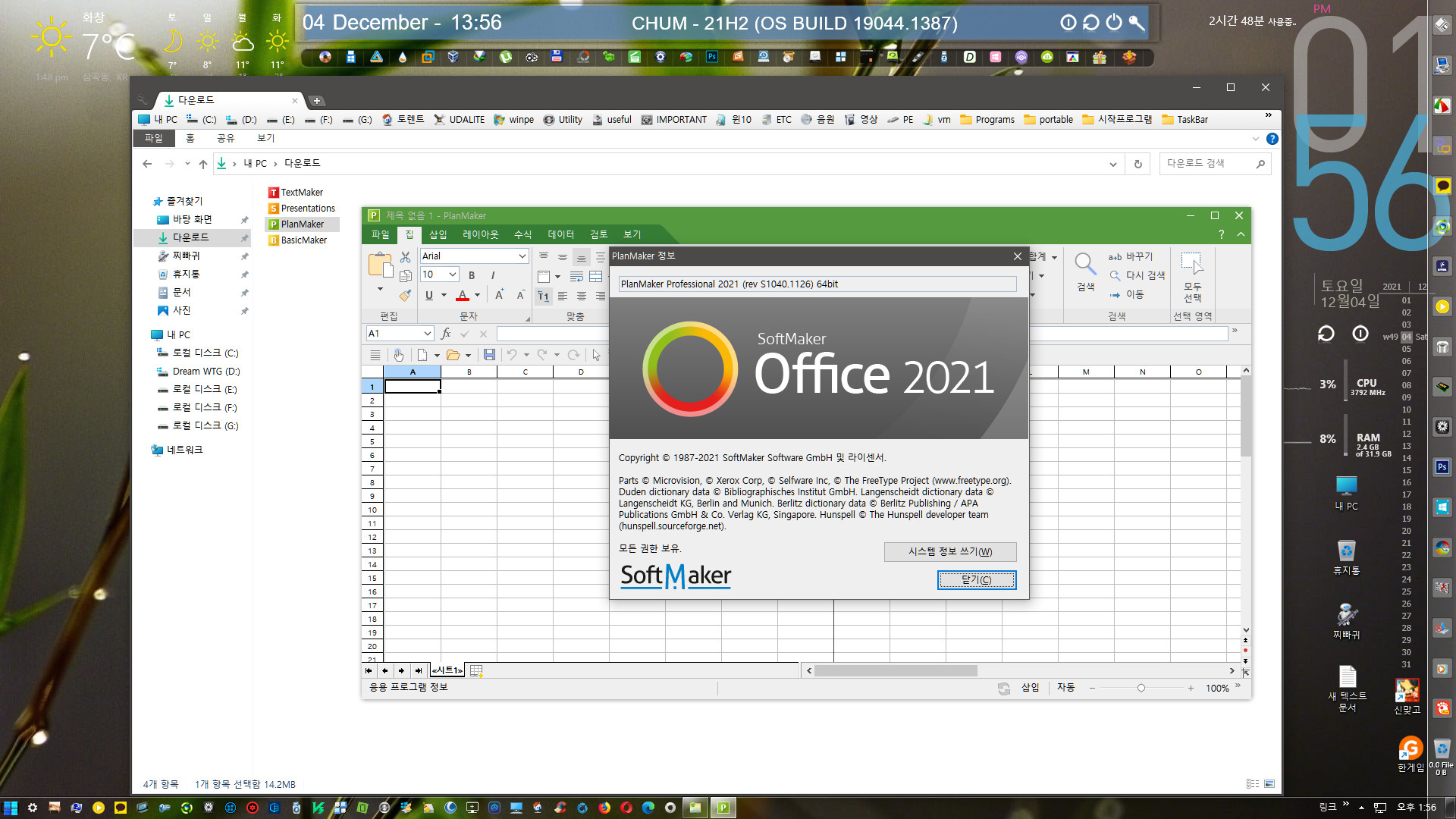Click 닫기(C) button in info dialog
The width and height of the screenshot is (1456, 819).
(x=977, y=580)
